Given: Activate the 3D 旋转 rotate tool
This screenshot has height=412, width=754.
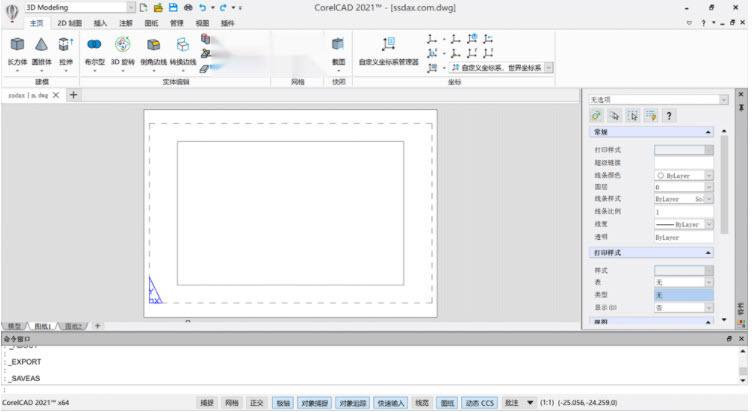Looking at the screenshot, I should 122,47.
